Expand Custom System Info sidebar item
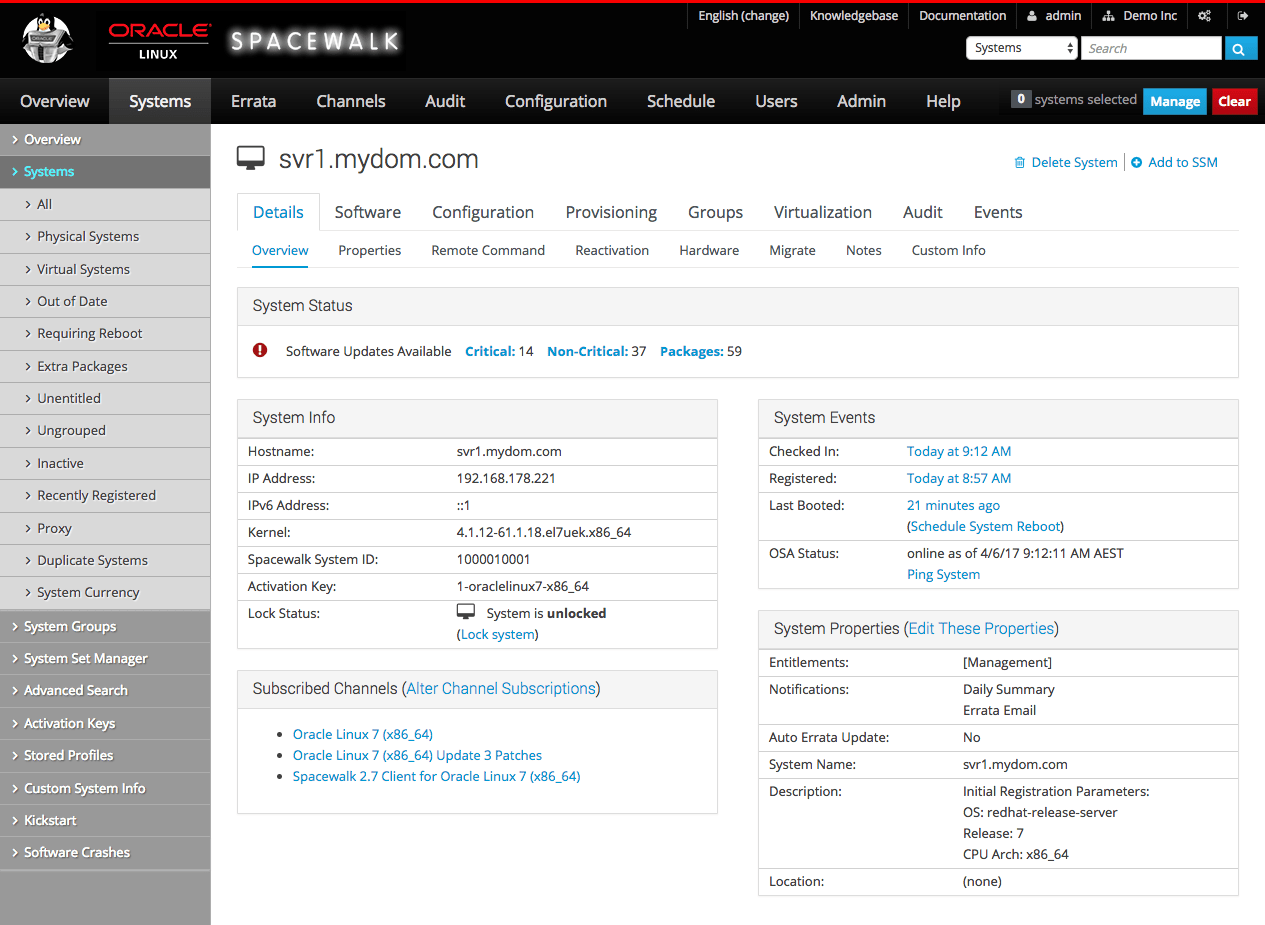The image size is (1265, 925). tap(105, 788)
